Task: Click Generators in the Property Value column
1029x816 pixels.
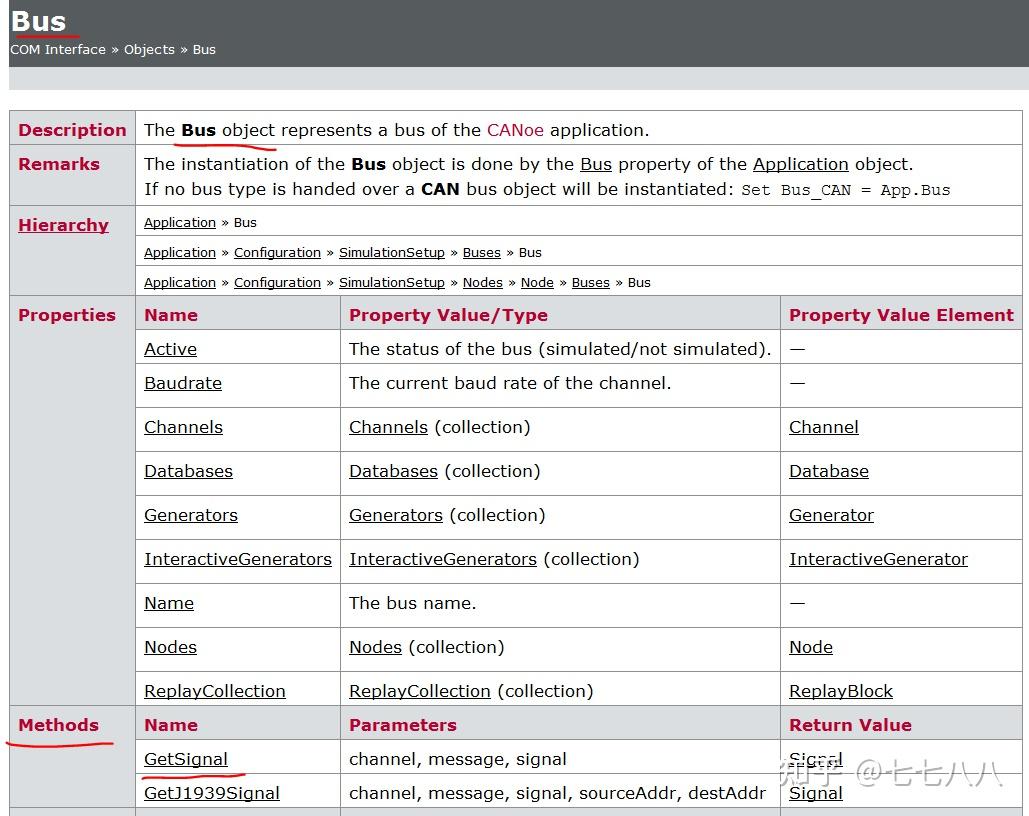Action: [395, 515]
